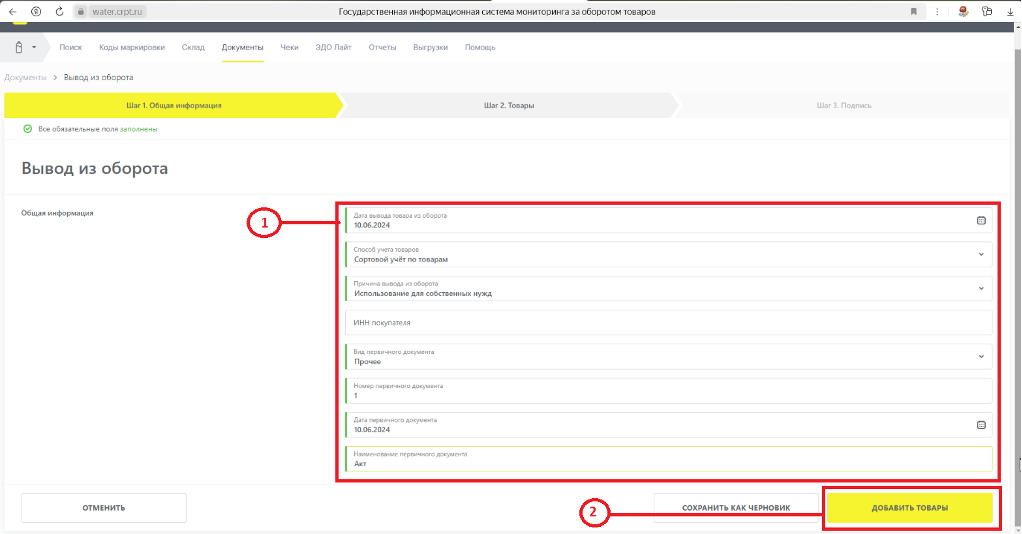
Task: Click the 'Общая информация' section label
Action: pos(57,213)
